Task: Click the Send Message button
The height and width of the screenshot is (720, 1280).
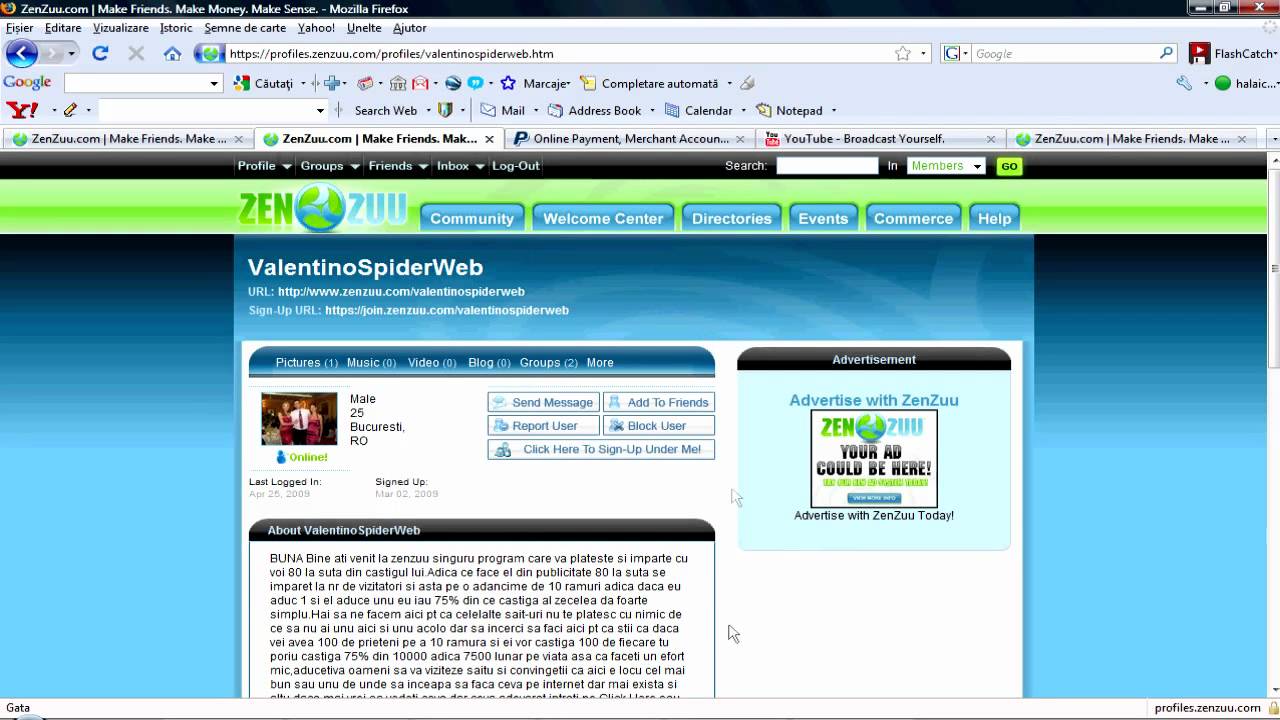Action: (x=543, y=402)
